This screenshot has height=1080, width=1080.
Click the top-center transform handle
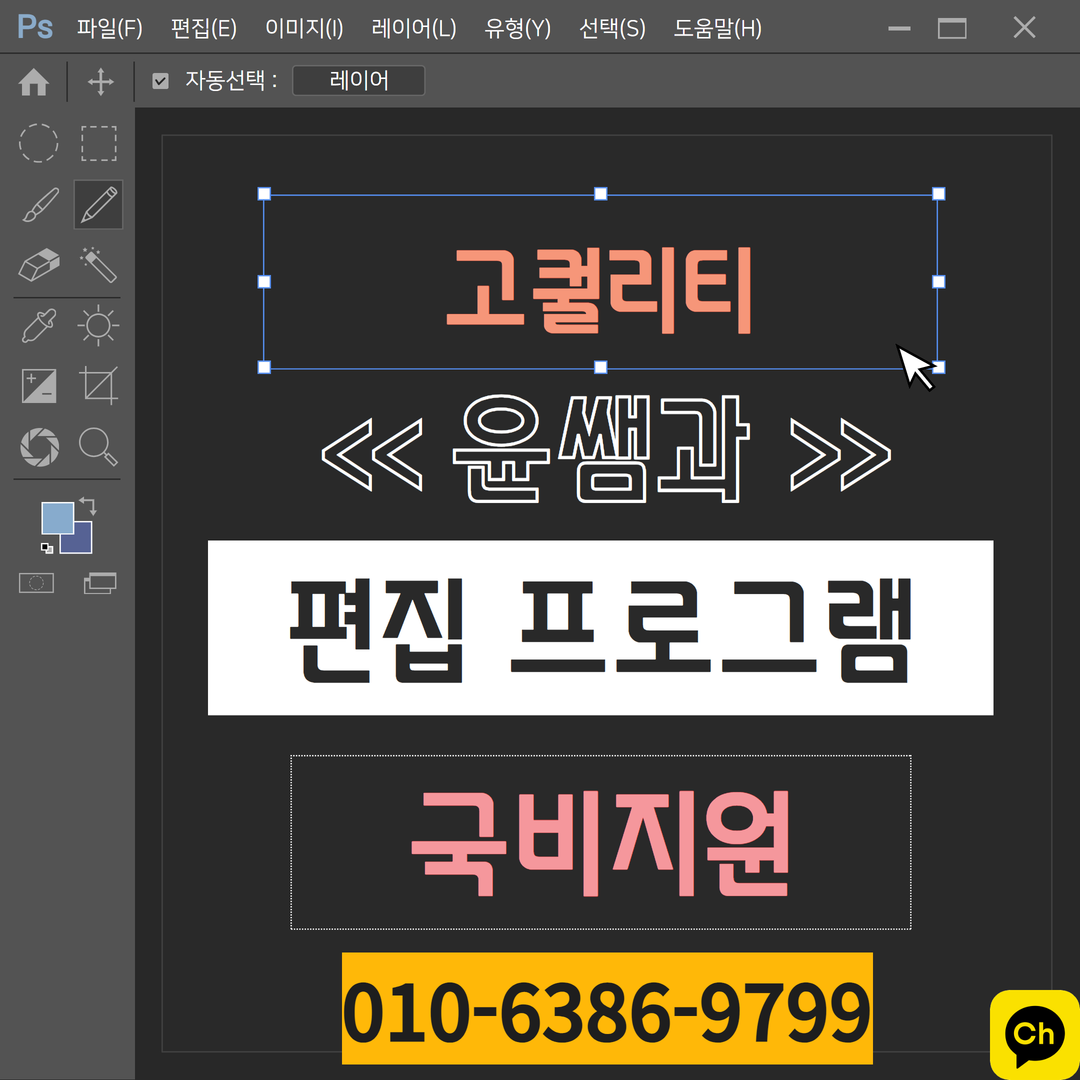click(x=601, y=194)
